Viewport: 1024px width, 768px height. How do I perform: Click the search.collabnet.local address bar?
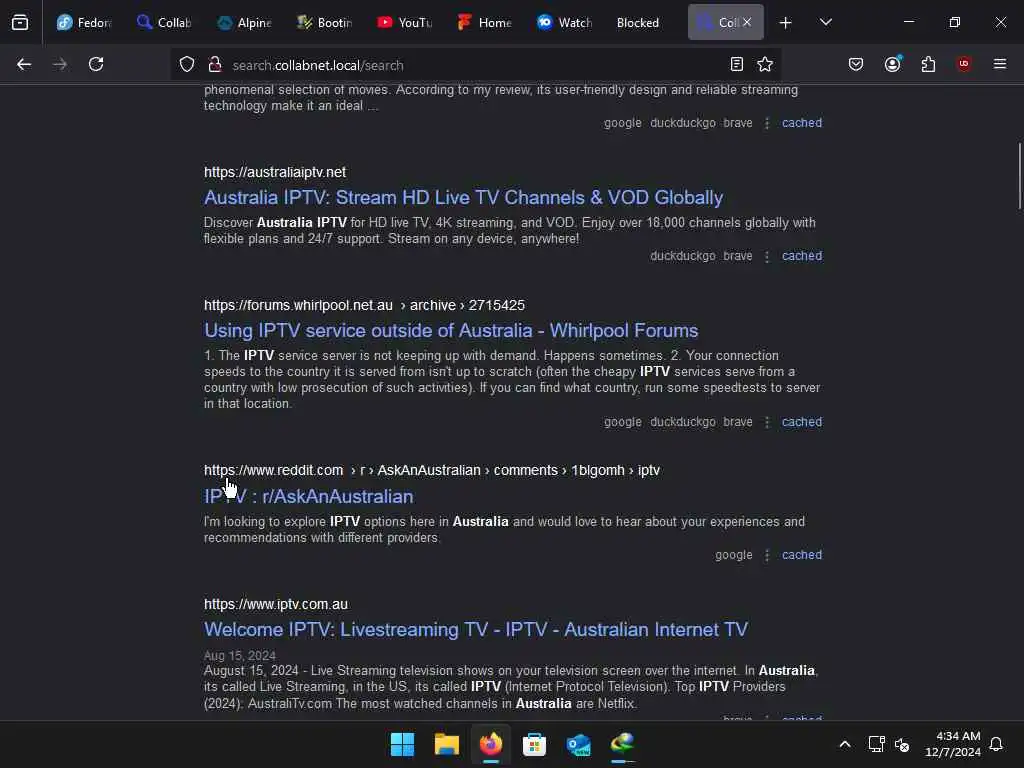pyautogui.click(x=473, y=65)
